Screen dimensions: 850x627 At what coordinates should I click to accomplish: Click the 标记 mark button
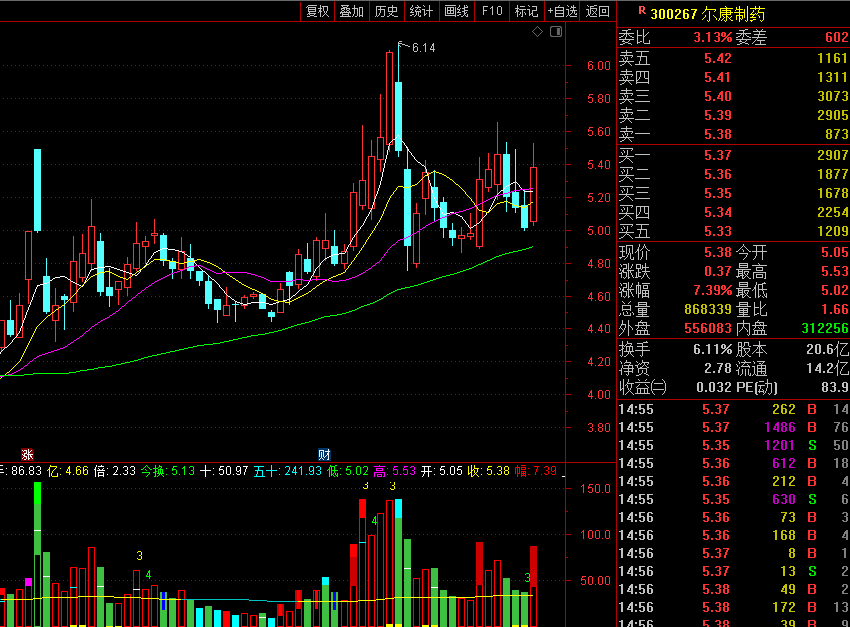pos(526,11)
